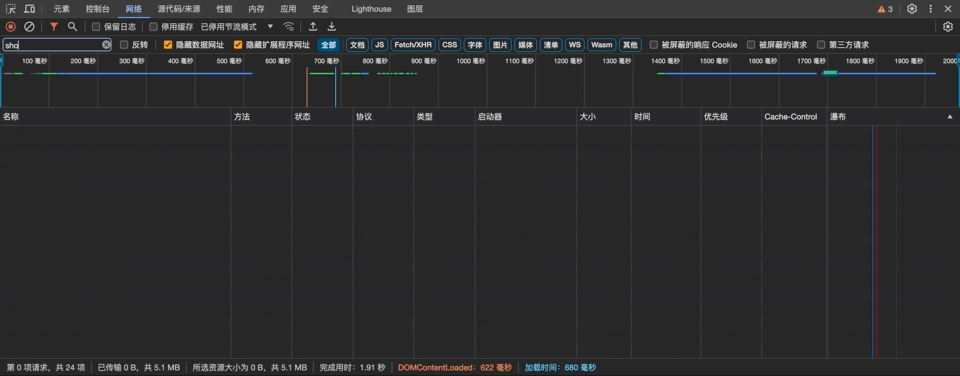The width and height of the screenshot is (960, 376).
Task: Filter by WS type
Action: (x=574, y=45)
